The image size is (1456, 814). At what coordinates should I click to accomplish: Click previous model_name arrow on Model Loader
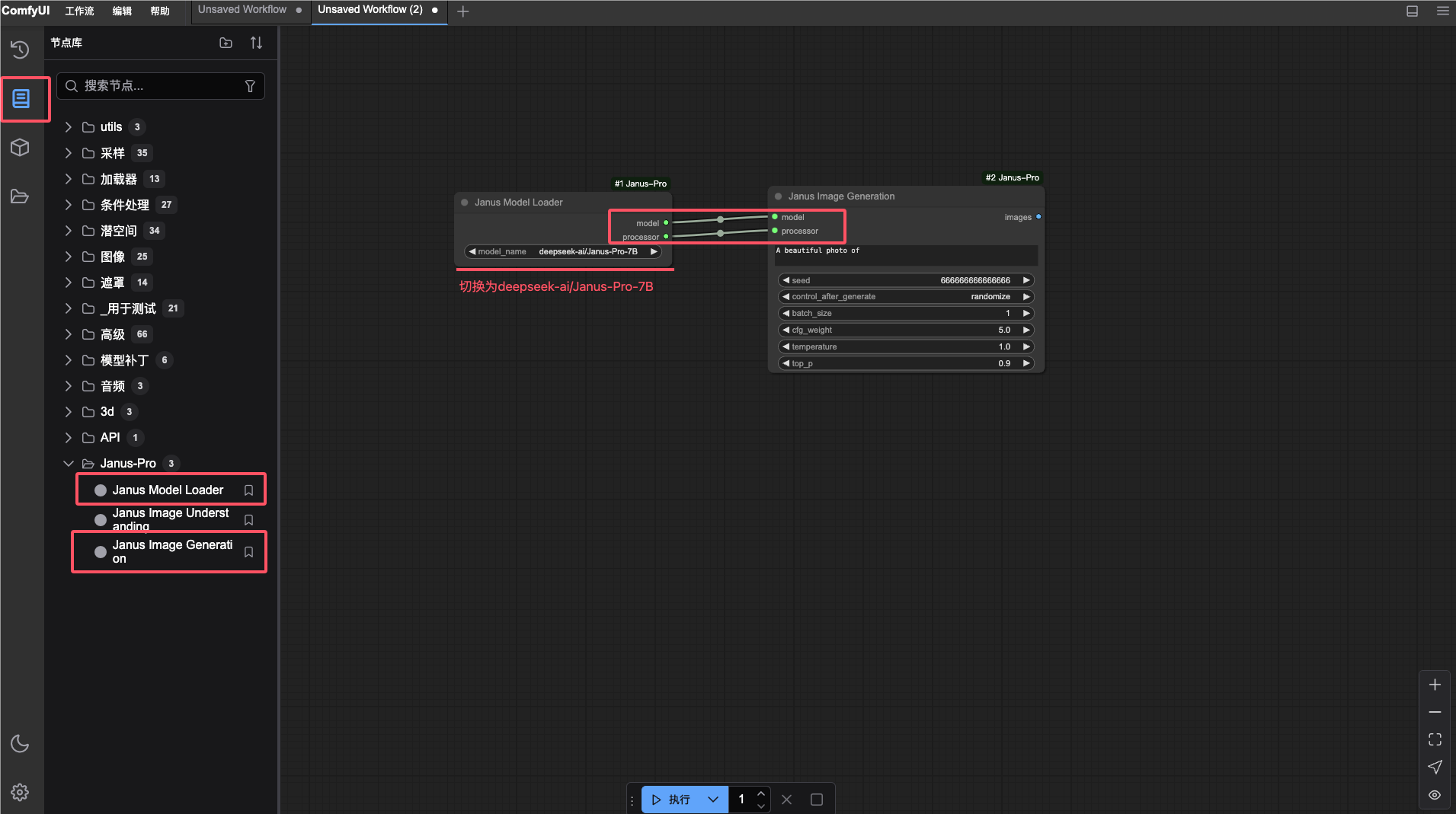tap(472, 252)
